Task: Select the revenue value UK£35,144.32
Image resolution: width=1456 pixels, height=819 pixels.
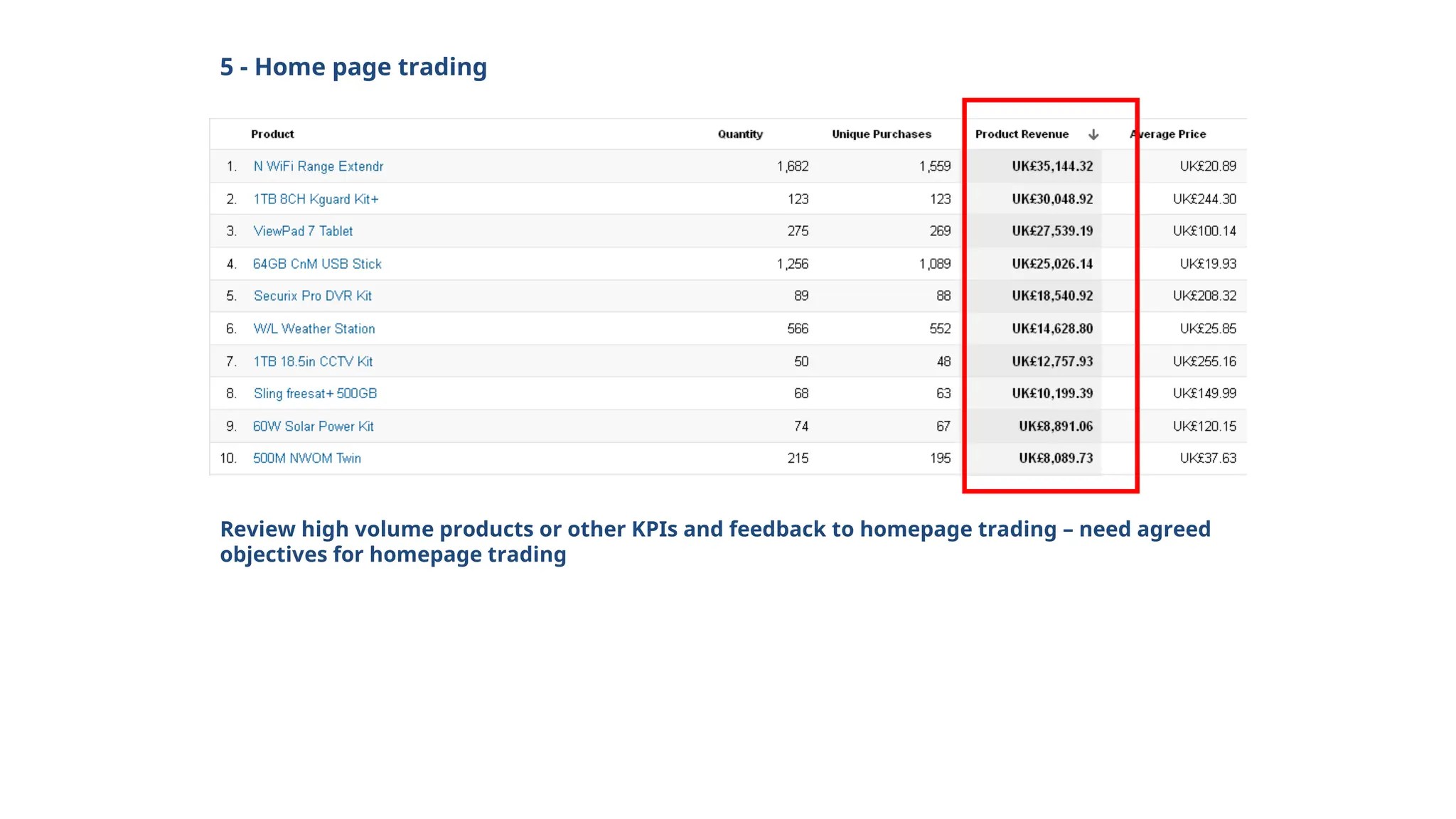Action: (1052, 166)
